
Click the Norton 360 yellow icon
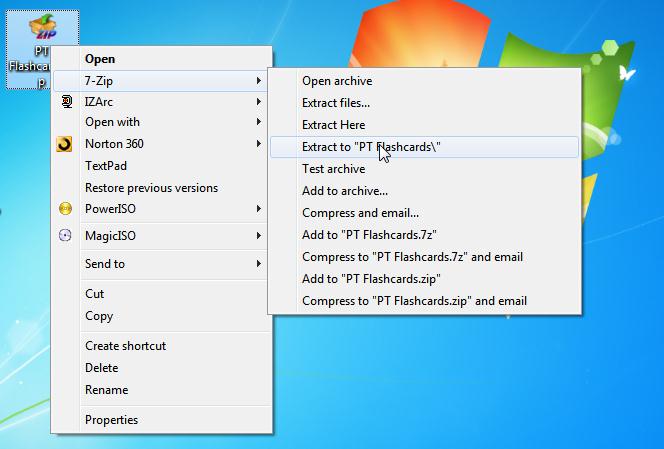point(64,144)
